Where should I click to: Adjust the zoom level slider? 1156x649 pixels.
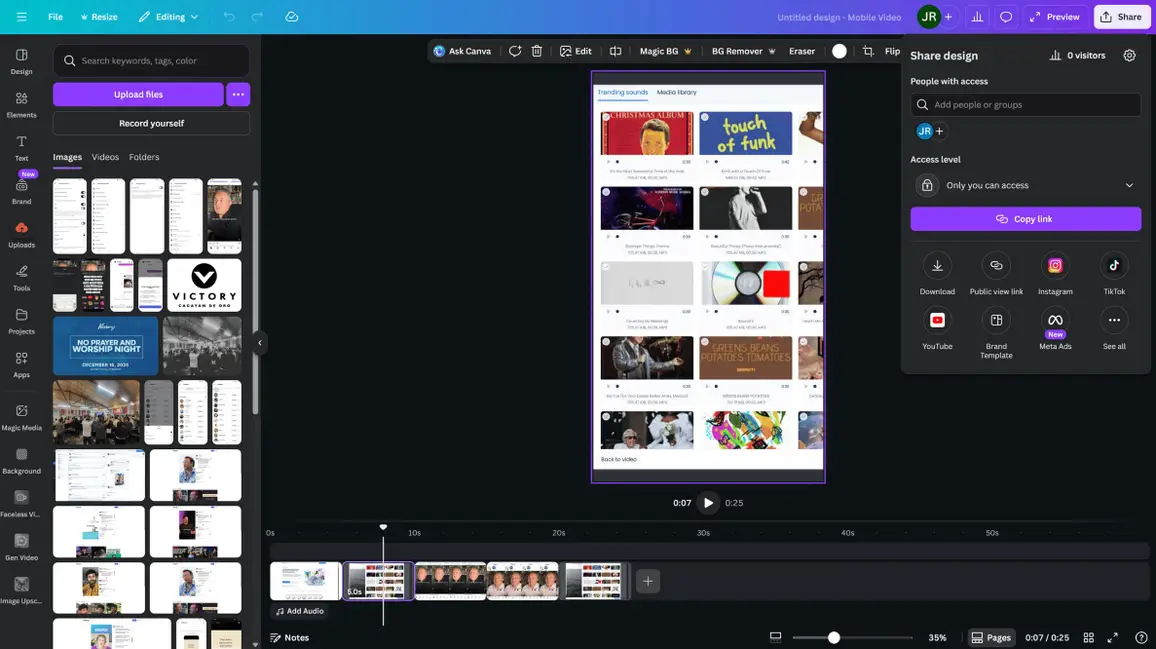pyautogui.click(x=834, y=637)
